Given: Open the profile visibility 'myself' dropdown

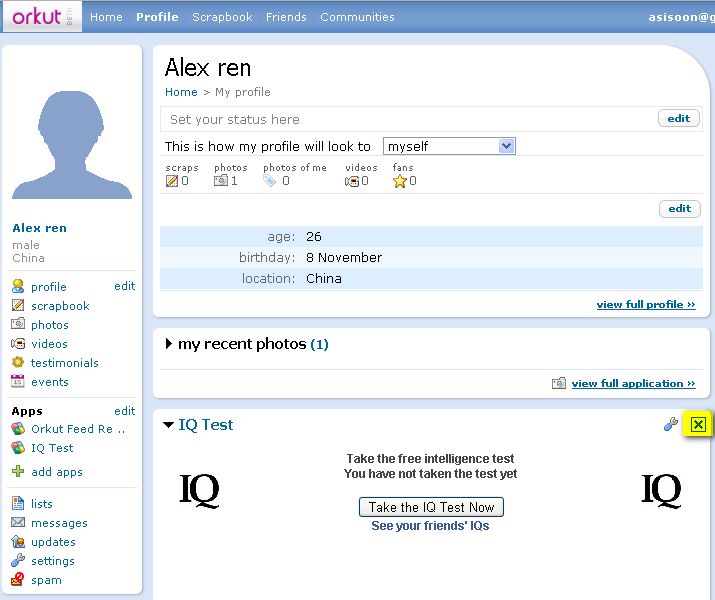Looking at the screenshot, I should pyautogui.click(x=449, y=146).
